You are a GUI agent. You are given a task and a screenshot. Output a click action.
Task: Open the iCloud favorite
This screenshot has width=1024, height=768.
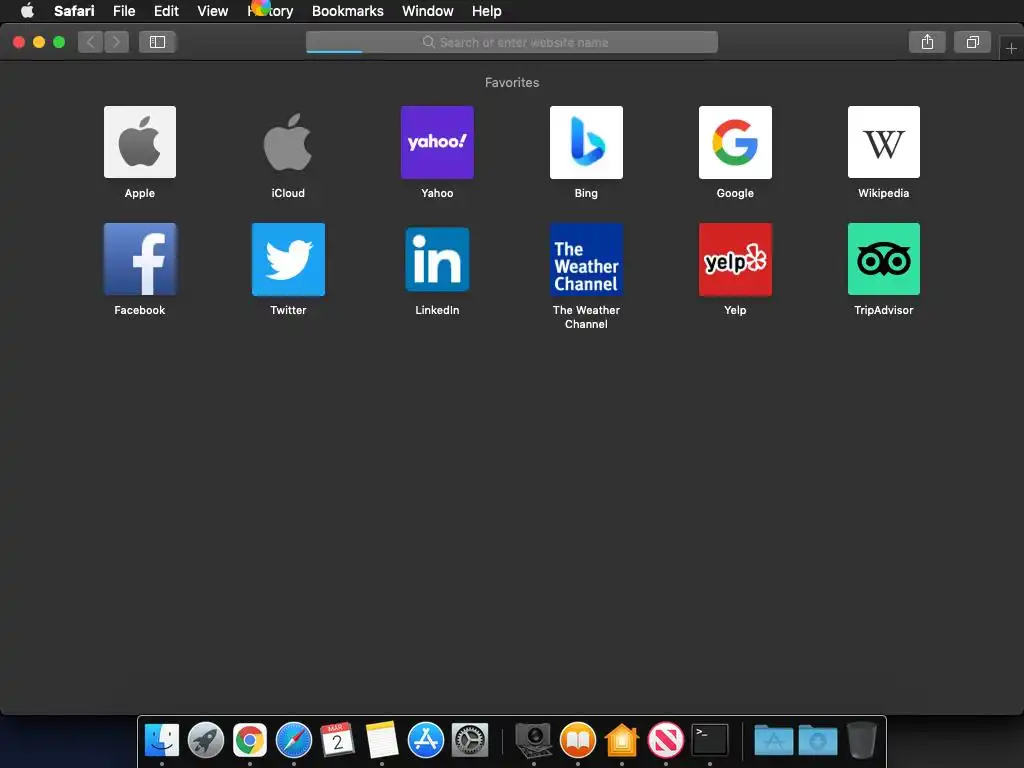pos(288,142)
